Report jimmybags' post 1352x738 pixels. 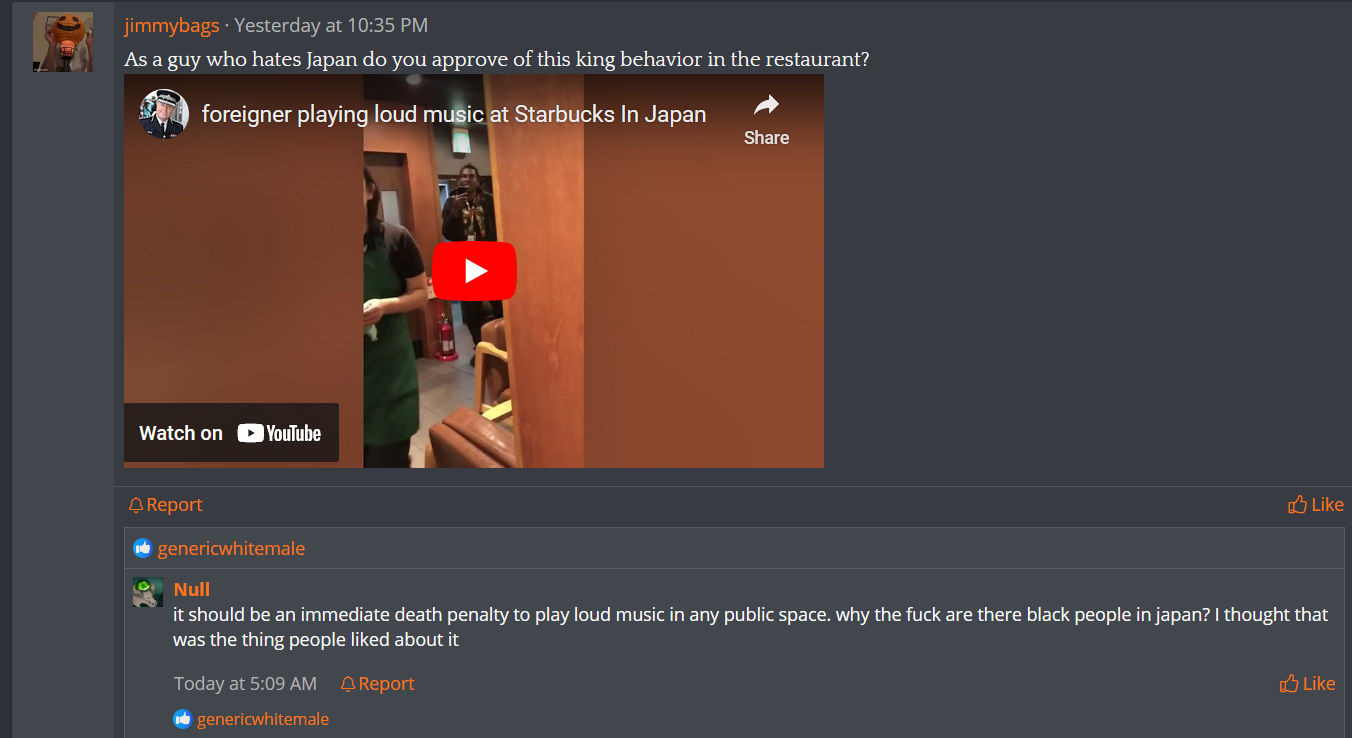(x=166, y=505)
